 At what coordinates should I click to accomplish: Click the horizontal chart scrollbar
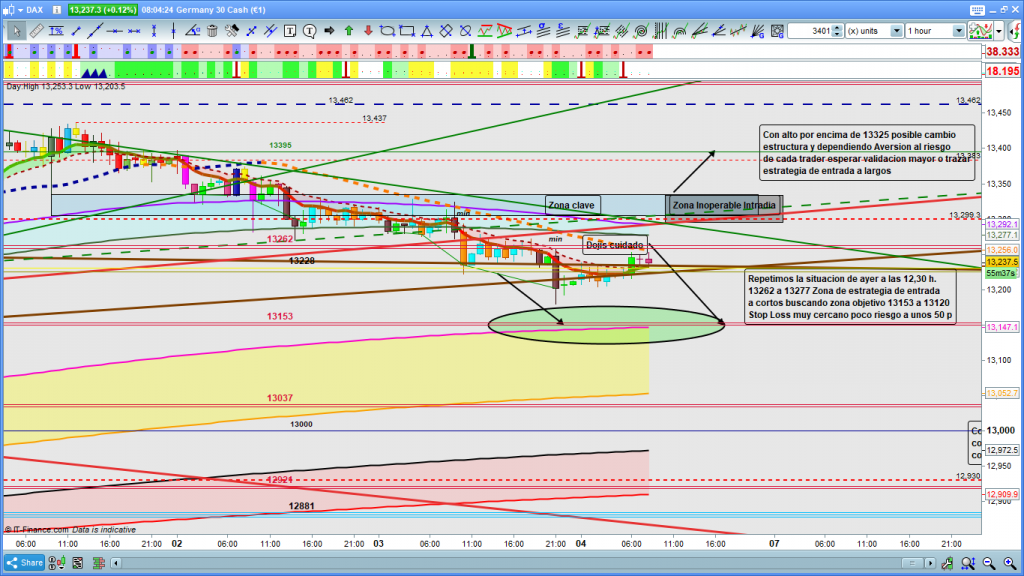coord(500,563)
